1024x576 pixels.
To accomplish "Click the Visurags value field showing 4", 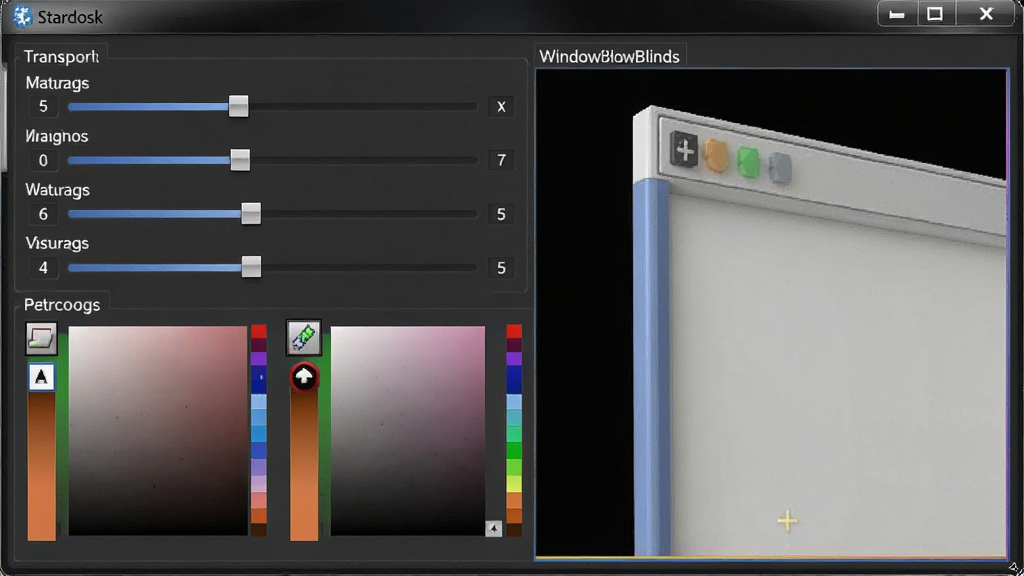I will [43, 267].
